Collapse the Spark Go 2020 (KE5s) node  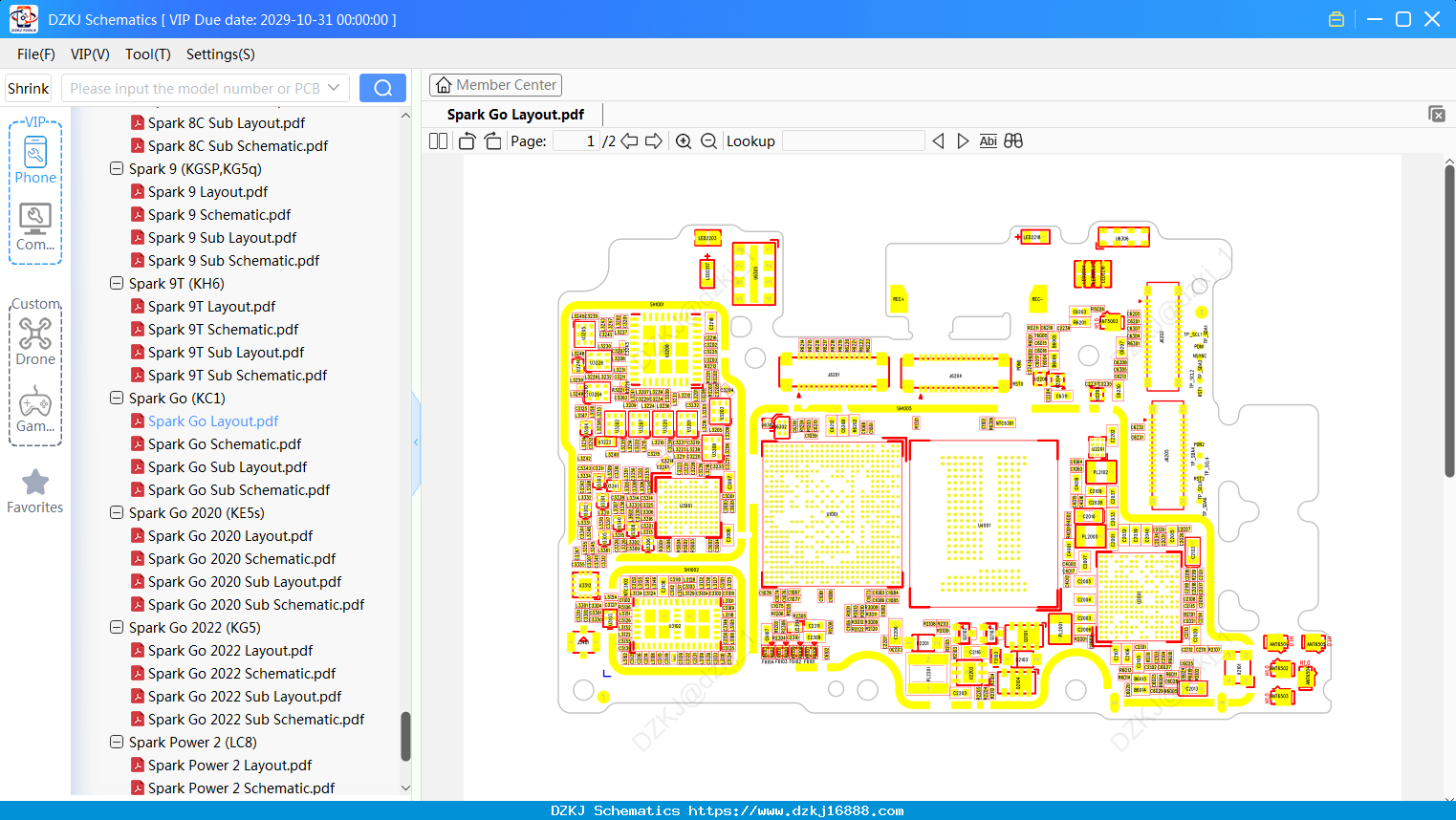click(117, 512)
